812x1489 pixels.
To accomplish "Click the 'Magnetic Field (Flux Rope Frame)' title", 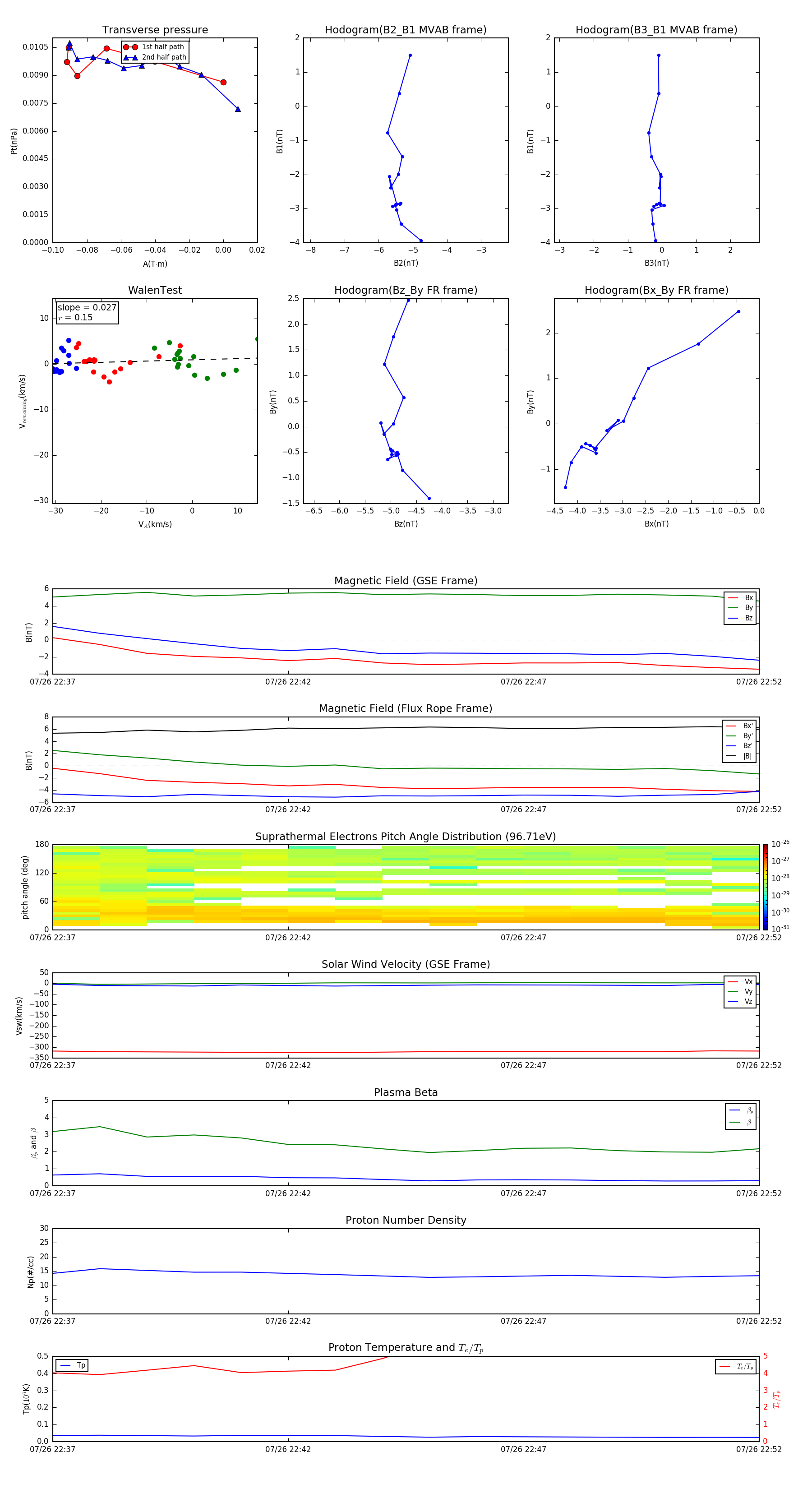I will (x=406, y=709).
